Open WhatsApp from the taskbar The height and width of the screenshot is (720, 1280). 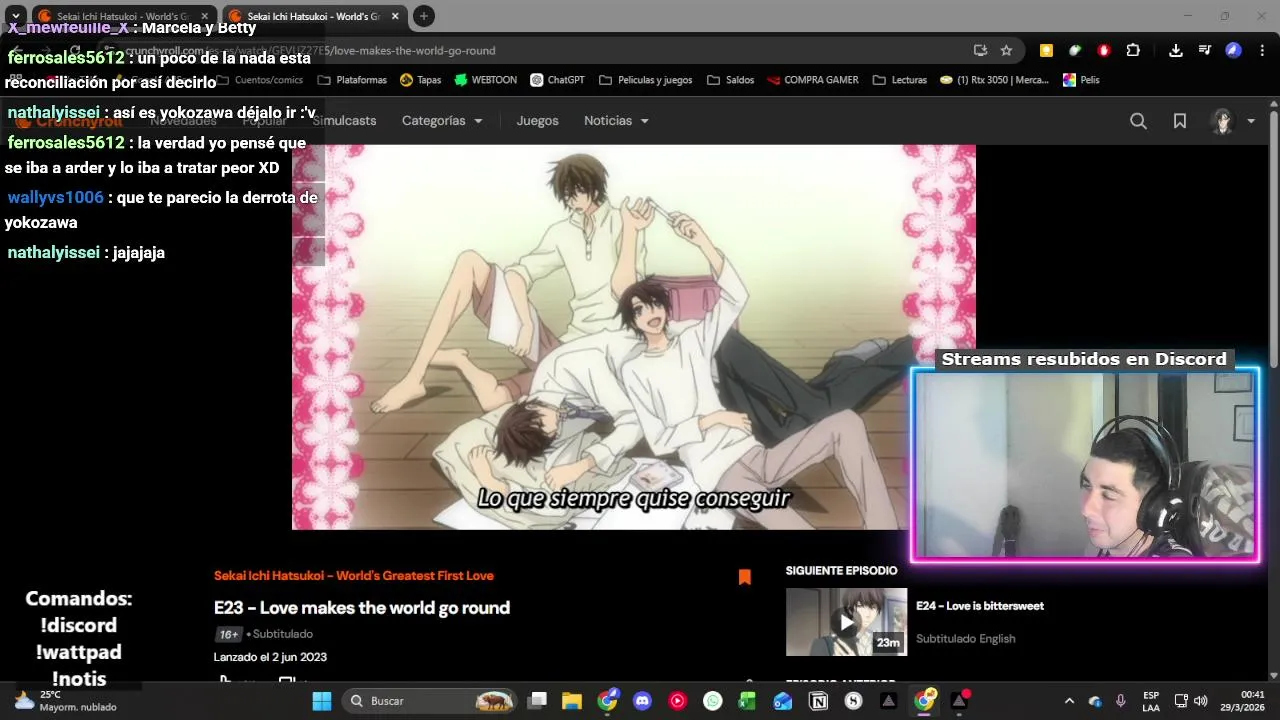coord(712,701)
